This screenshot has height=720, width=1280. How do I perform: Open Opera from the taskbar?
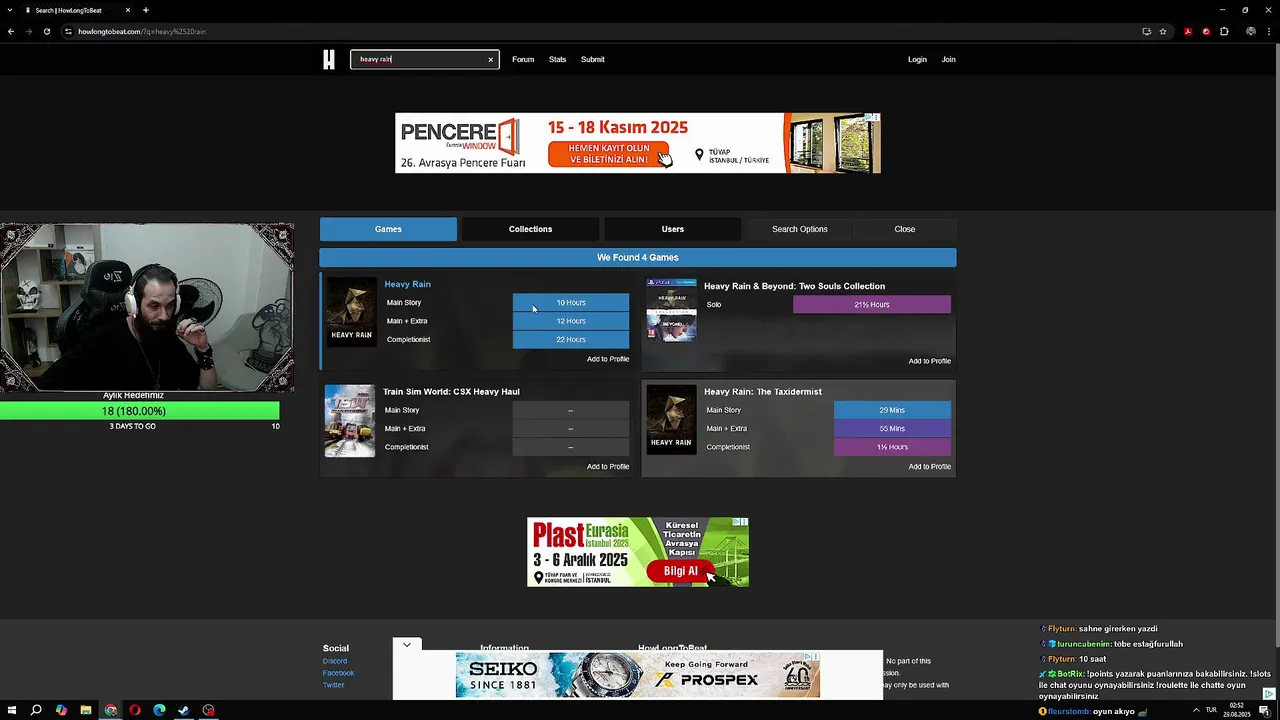135,710
